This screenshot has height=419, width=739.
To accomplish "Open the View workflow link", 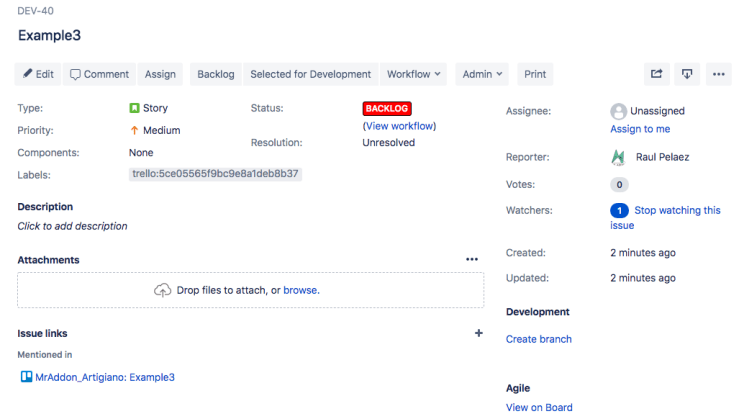I will pyautogui.click(x=399, y=126).
